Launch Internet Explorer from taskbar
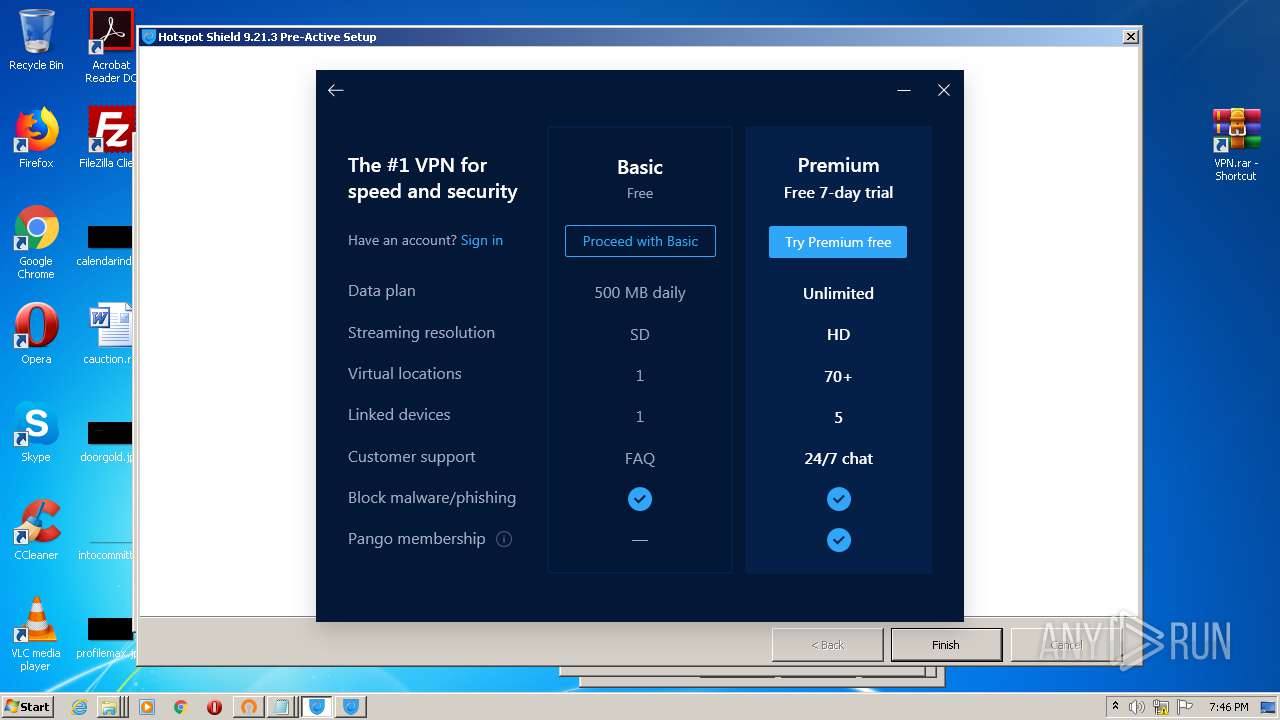 pyautogui.click(x=80, y=707)
